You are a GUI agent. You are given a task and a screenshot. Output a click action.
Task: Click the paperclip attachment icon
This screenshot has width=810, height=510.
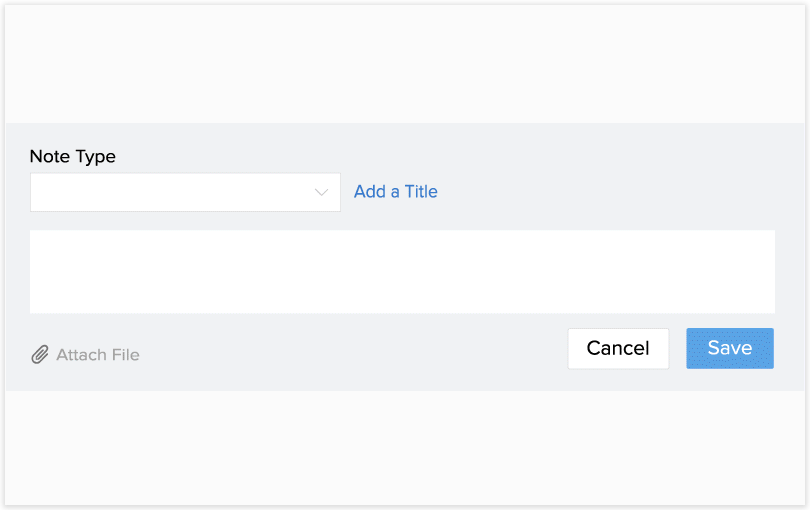(x=40, y=355)
